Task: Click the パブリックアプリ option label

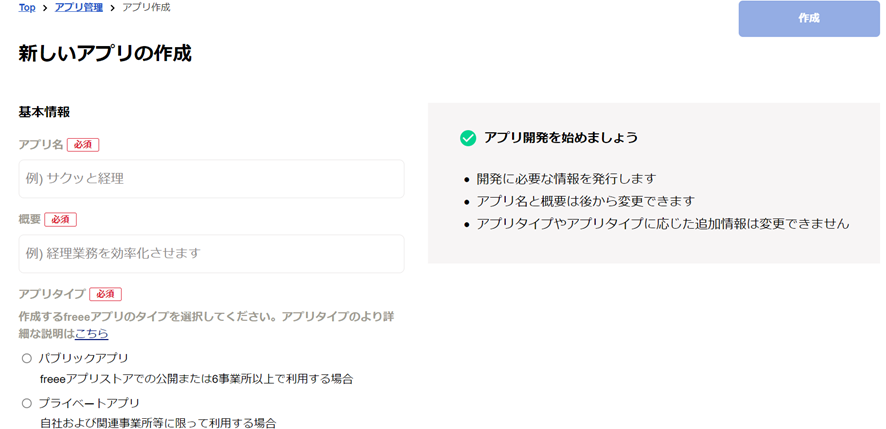Action: point(84,358)
